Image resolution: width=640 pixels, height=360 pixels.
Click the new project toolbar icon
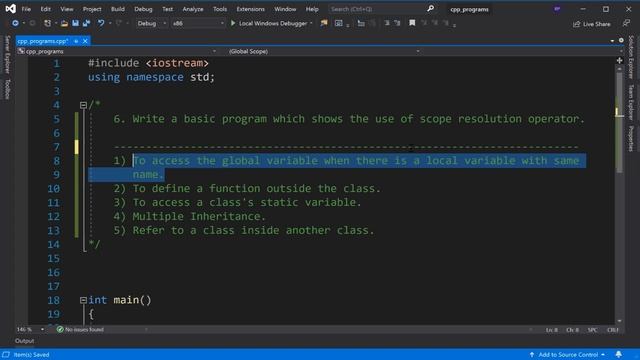(x=47, y=23)
